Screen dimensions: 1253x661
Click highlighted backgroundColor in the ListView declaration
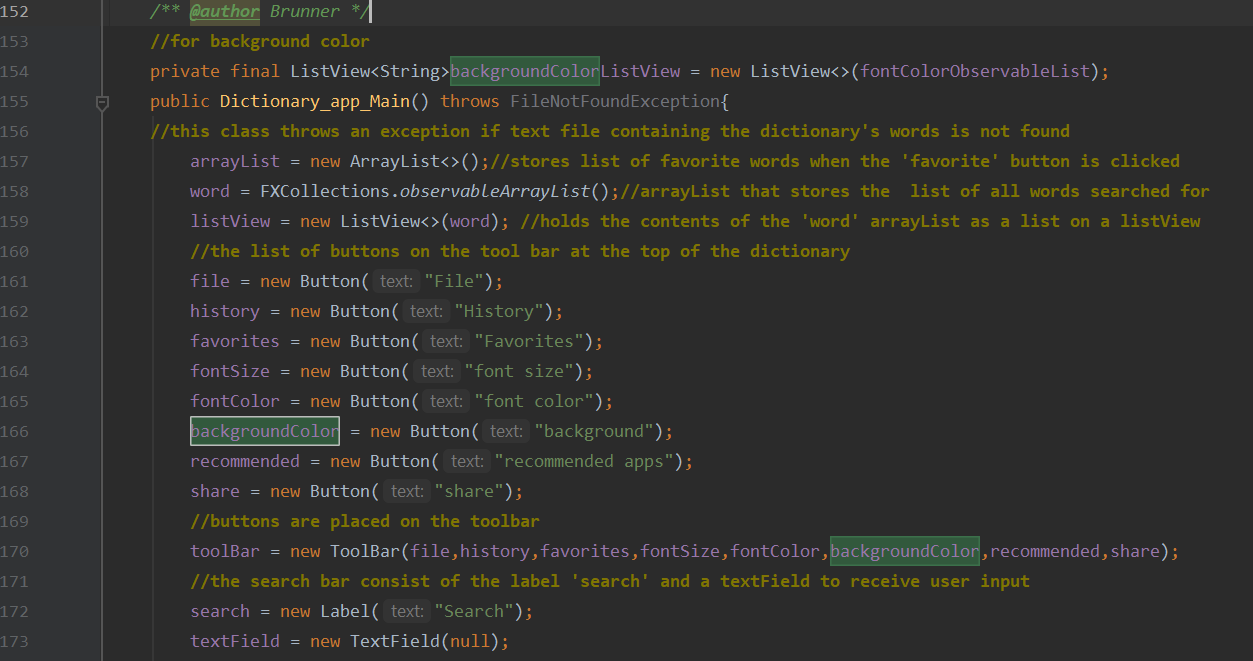(x=525, y=71)
